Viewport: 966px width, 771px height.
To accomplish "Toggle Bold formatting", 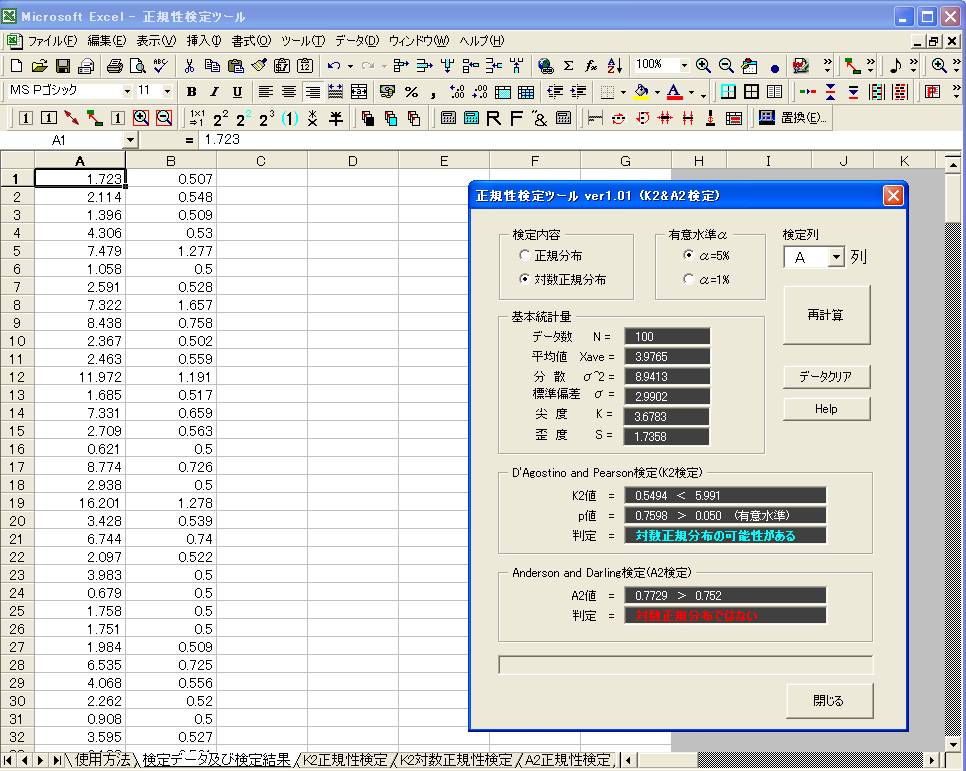I will coord(192,92).
